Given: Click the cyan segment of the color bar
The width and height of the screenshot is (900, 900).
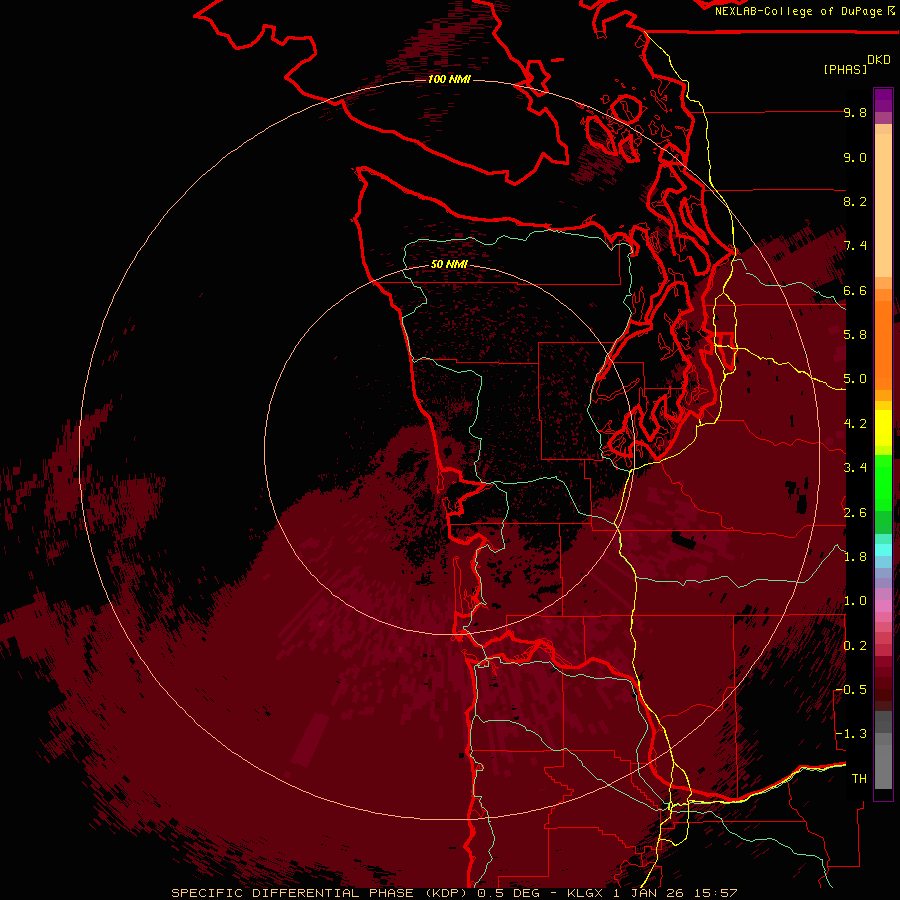Looking at the screenshot, I should (883, 549).
